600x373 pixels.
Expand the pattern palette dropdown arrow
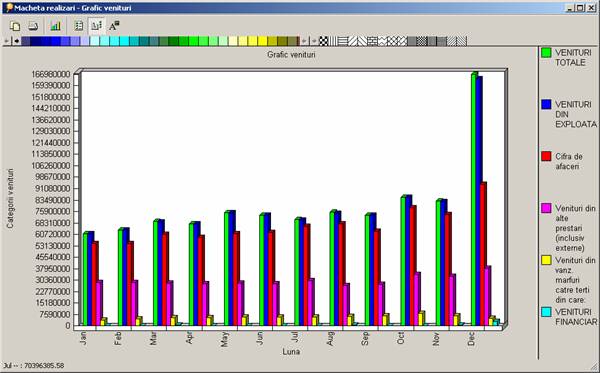coord(315,41)
